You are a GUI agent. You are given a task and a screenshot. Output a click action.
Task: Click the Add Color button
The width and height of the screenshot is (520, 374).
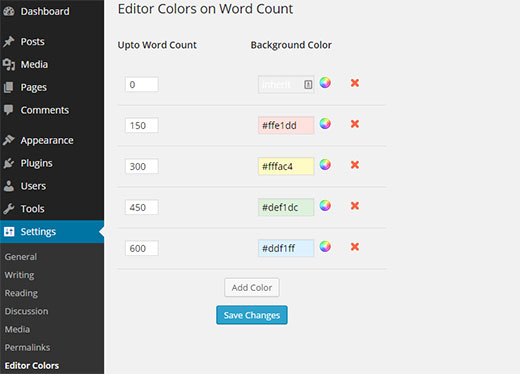tap(252, 287)
